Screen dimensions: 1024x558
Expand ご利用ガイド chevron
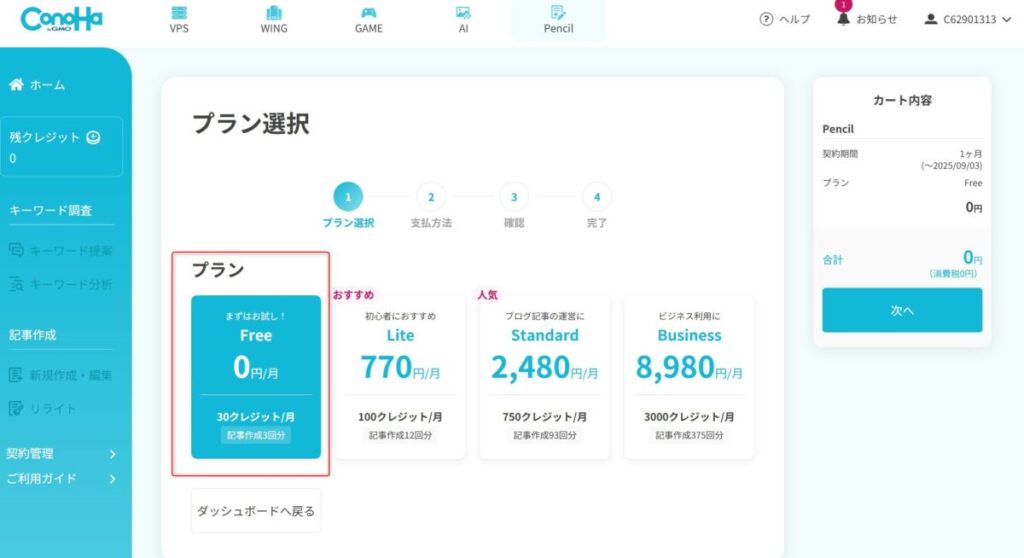[x=112, y=479]
